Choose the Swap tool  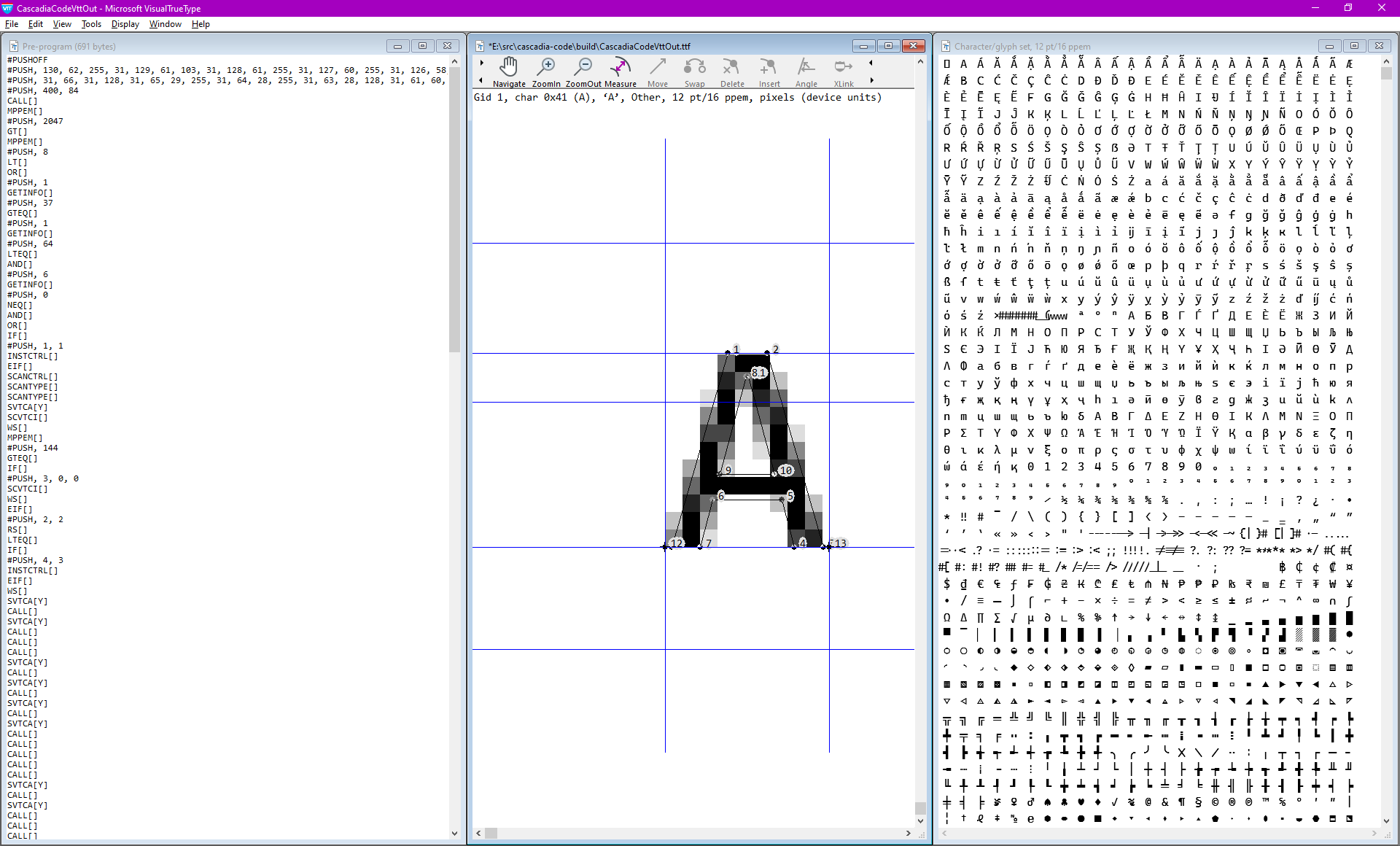click(x=694, y=72)
